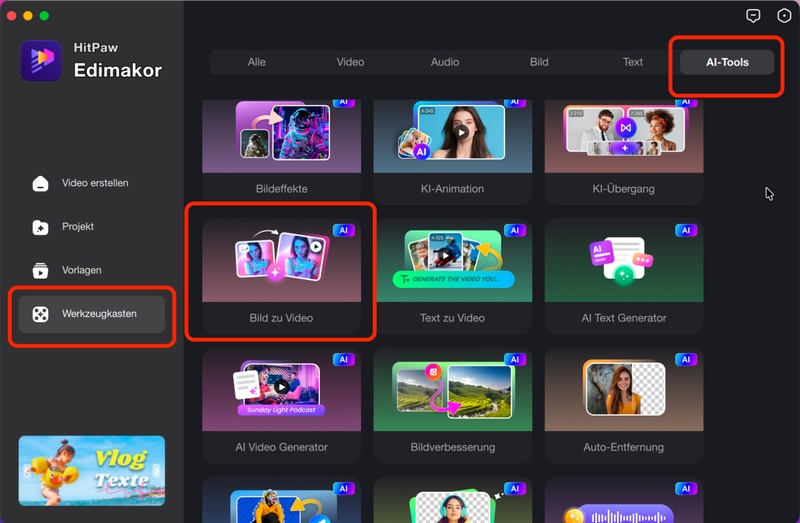This screenshot has height=523, width=800.
Task: Open the AI-Tools tab
Action: 727,62
